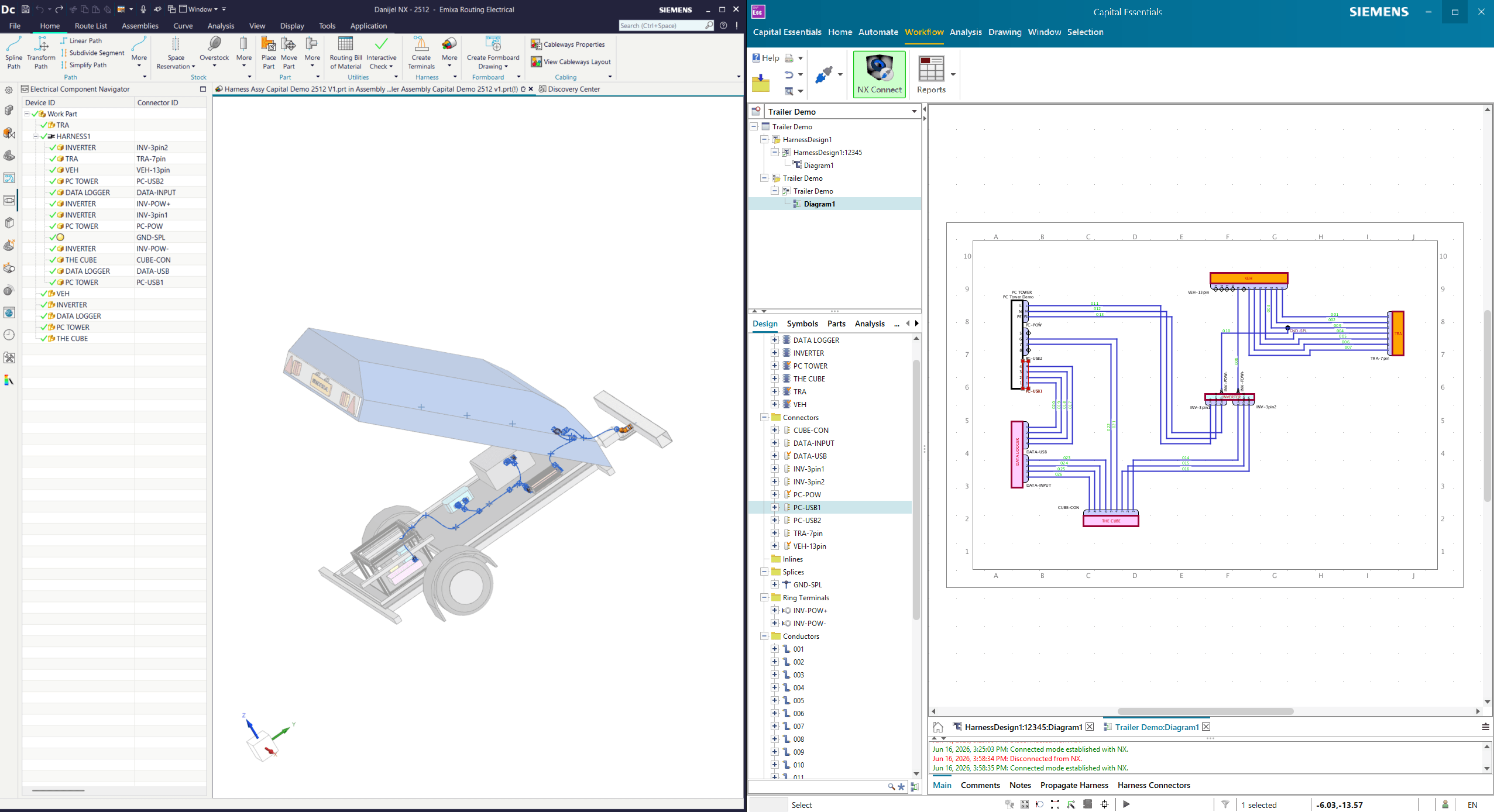The height and width of the screenshot is (812, 1494).
Task: Toggle the checkmark on HARNESS1 node
Action: (44, 136)
